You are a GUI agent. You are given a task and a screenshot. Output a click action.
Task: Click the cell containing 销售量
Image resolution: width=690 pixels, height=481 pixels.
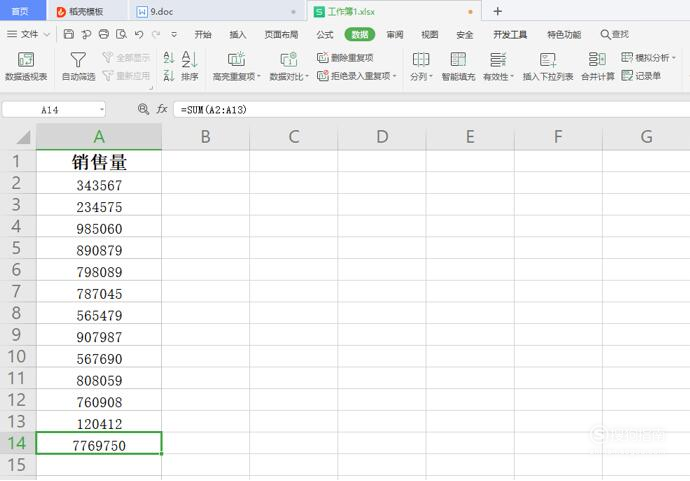click(99, 162)
